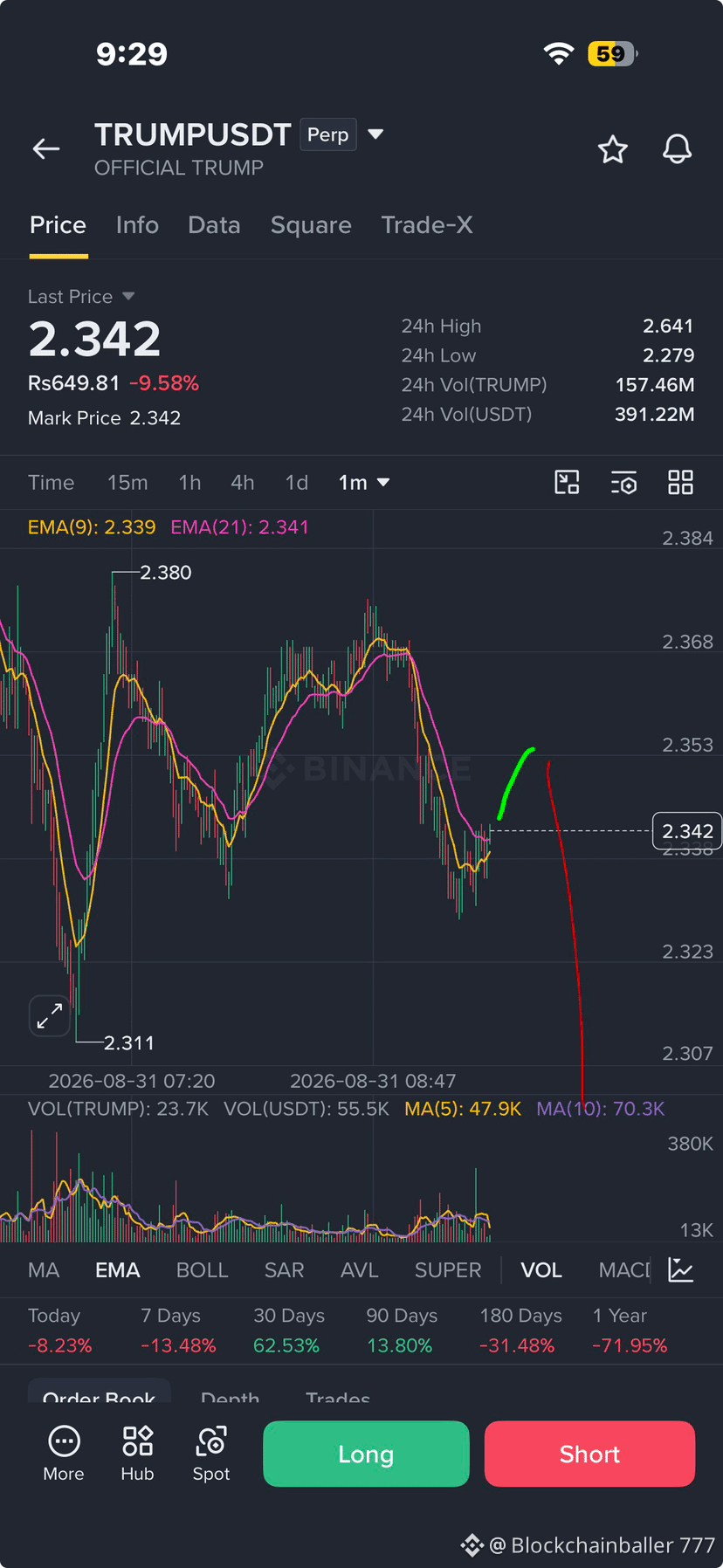723x1568 pixels.
Task: Tap the 24h Vol(USDT) value 391.22M
Action: click(655, 414)
